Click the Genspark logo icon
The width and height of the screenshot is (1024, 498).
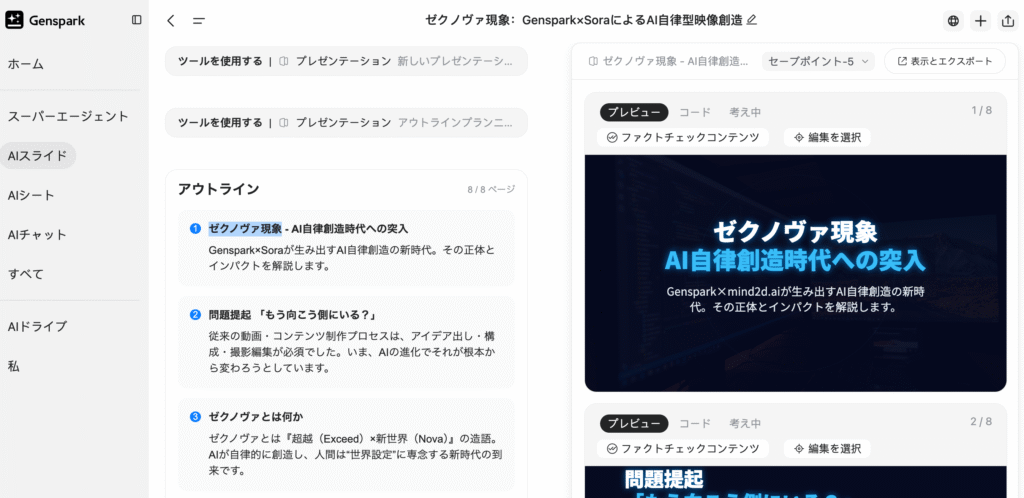click(14, 20)
